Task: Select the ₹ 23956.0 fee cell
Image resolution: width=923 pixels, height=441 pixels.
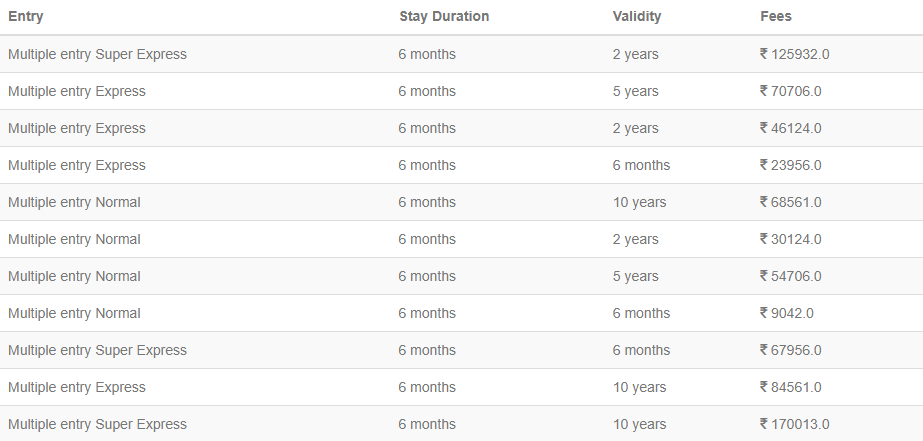Action: [791, 165]
